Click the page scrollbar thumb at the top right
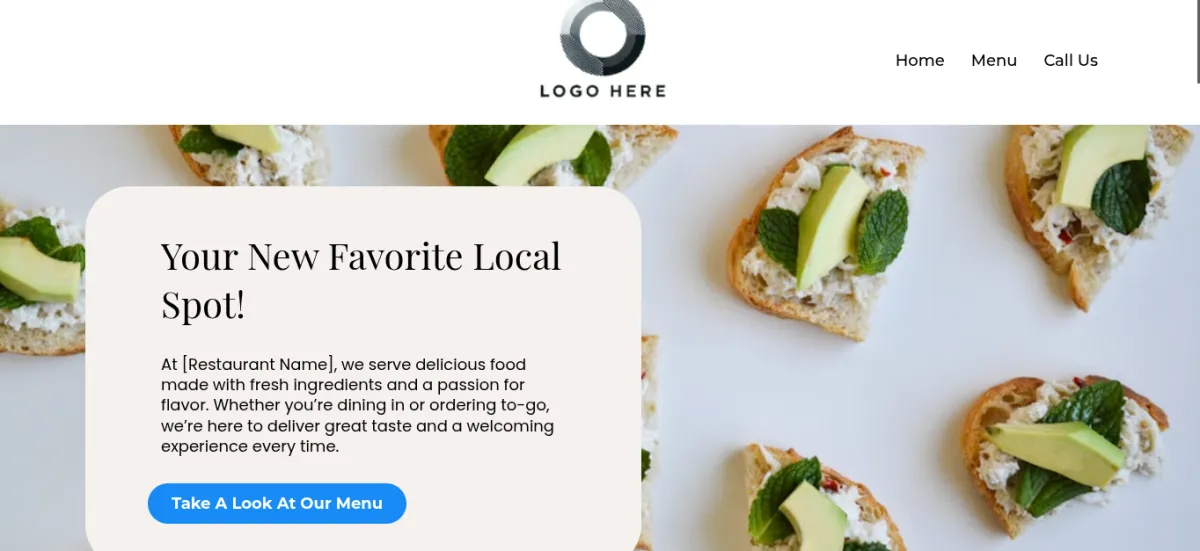The image size is (1200, 551). (1197, 40)
